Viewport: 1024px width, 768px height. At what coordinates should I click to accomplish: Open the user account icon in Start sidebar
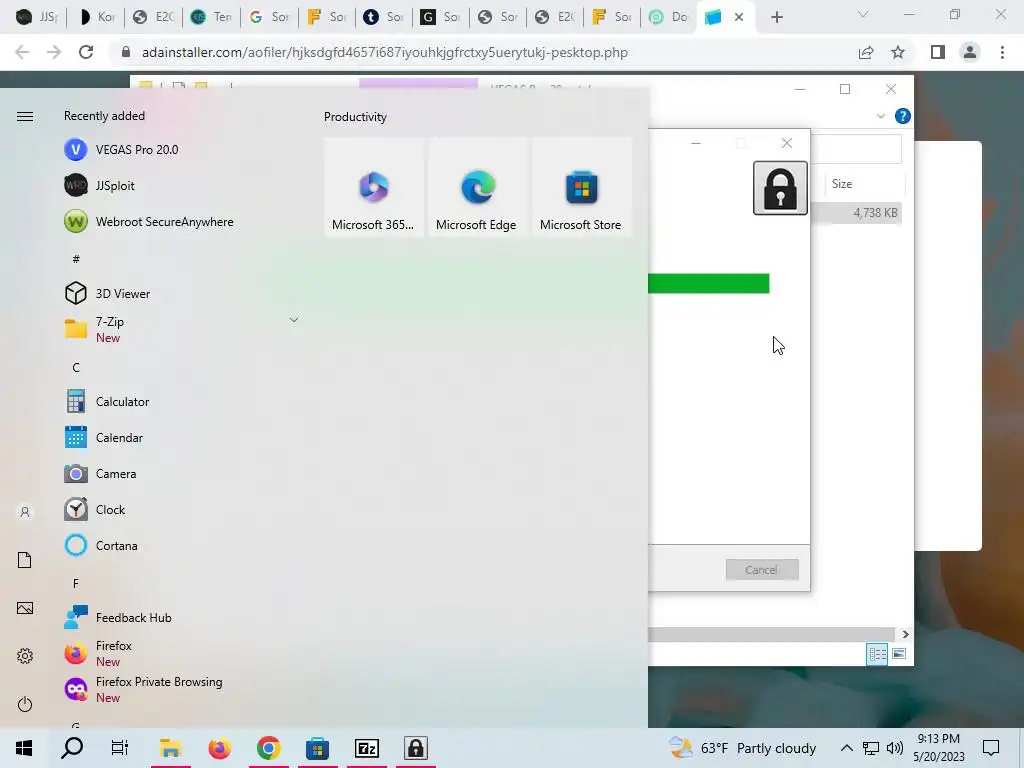click(25, 512)
